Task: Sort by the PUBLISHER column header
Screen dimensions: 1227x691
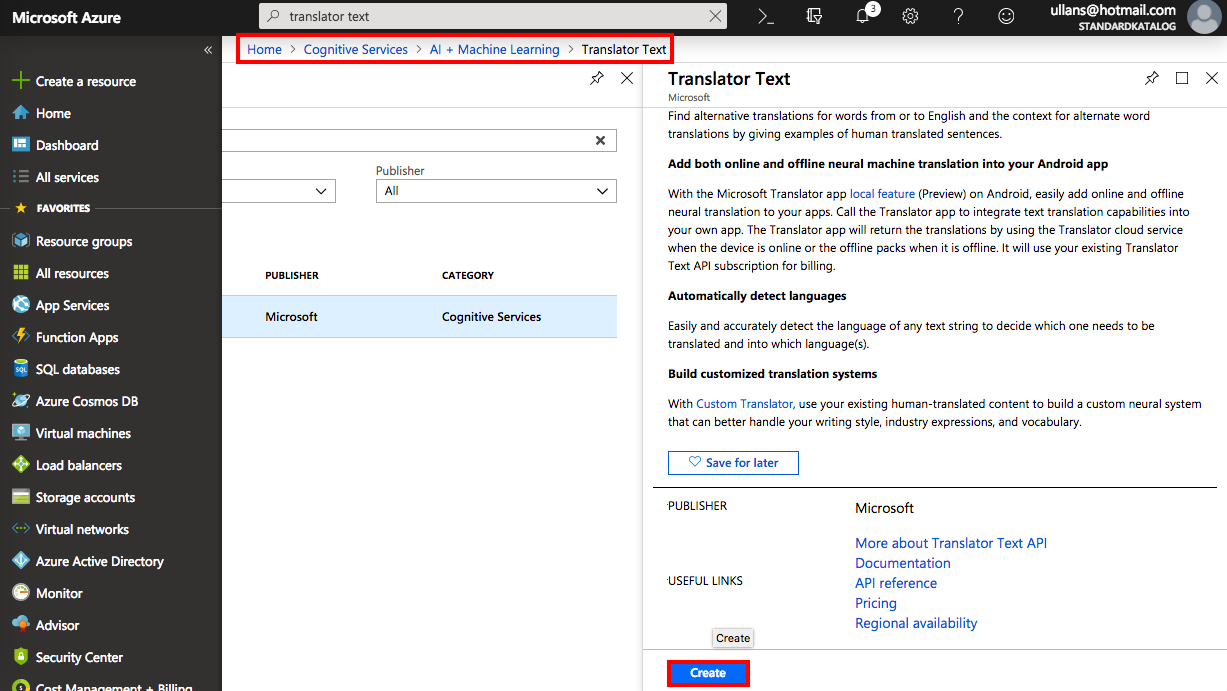Action: coord(292,275)
